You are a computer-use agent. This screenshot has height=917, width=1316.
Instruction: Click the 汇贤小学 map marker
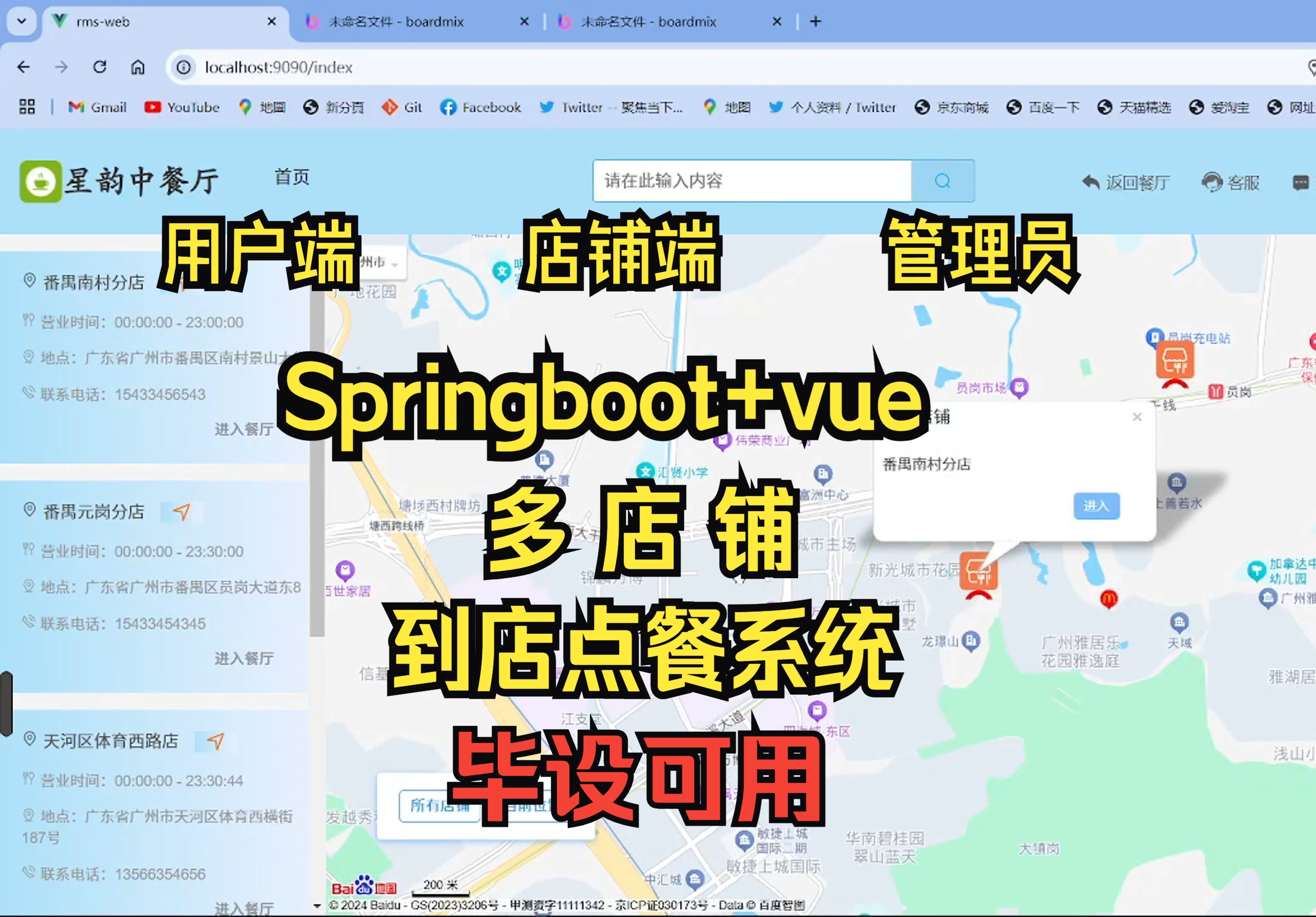click(x=646, y=471)
